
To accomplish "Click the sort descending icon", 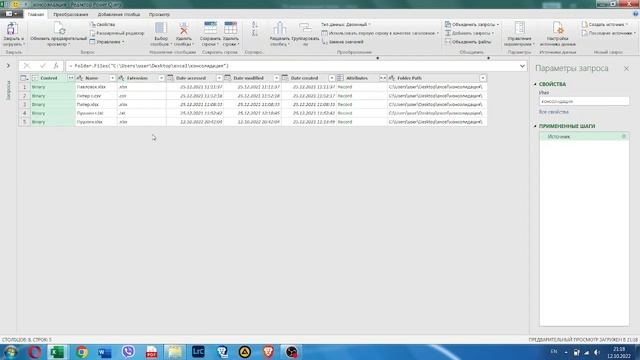I will click(255, 33).
